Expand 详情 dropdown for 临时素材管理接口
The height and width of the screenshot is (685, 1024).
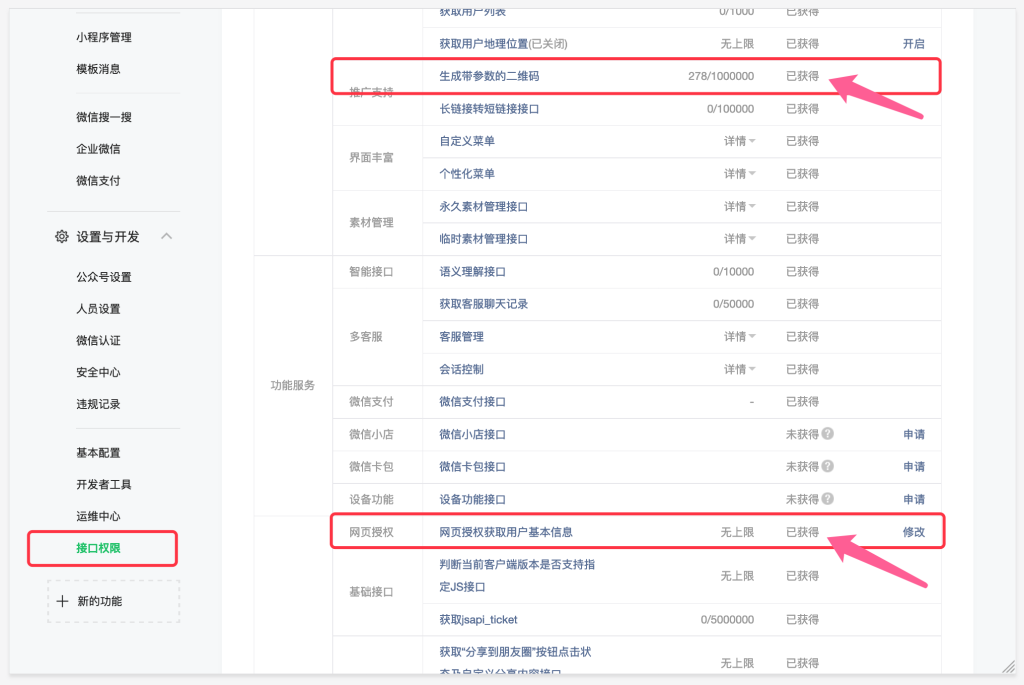739,239
